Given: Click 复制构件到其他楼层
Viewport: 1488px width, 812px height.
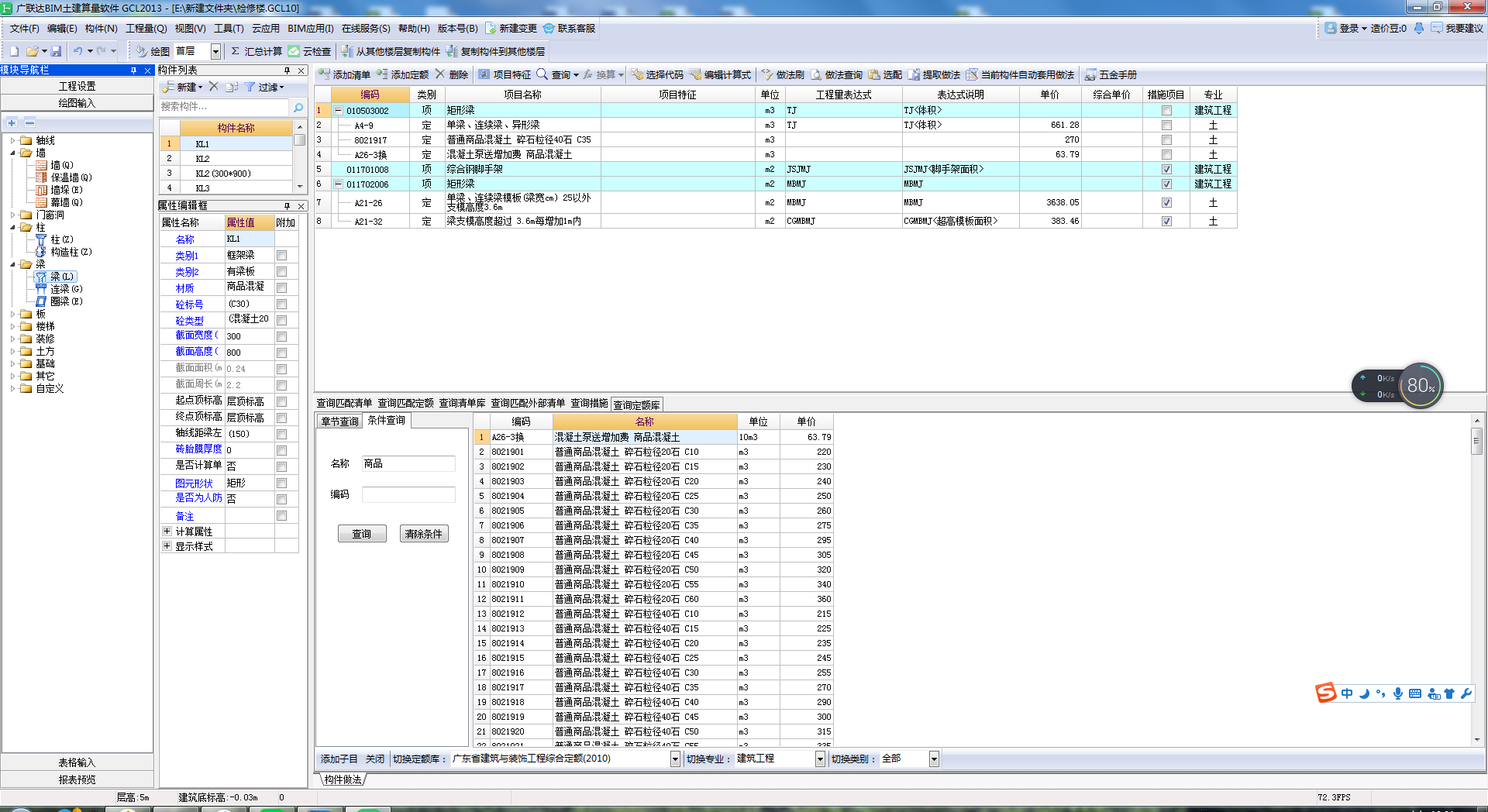Looking at the screenshot, I should [496, 51].
